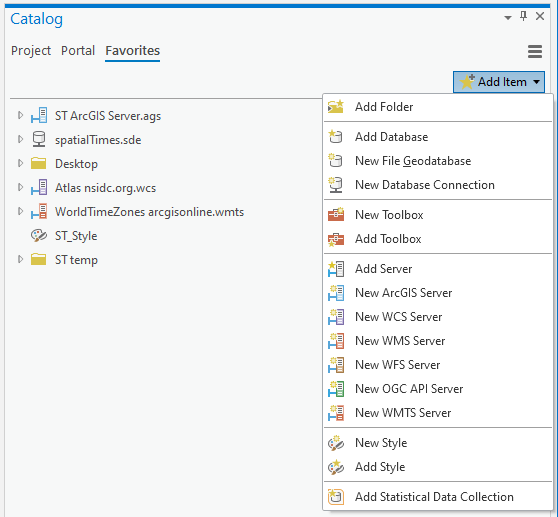Screen dimensions: 558x517
Task: Switch to the Portal tab
Action: [x=78, y=51]
